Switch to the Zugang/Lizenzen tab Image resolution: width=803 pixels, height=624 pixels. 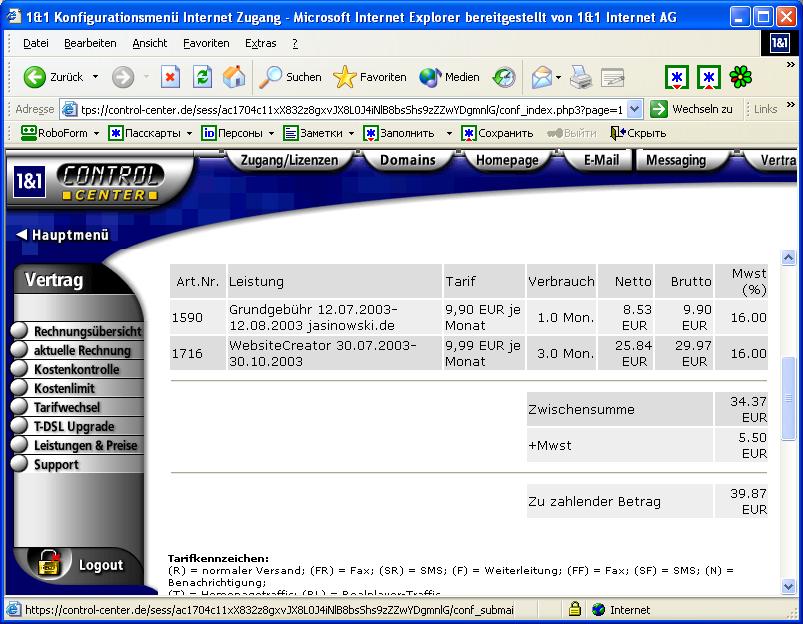tap(289, 160)
